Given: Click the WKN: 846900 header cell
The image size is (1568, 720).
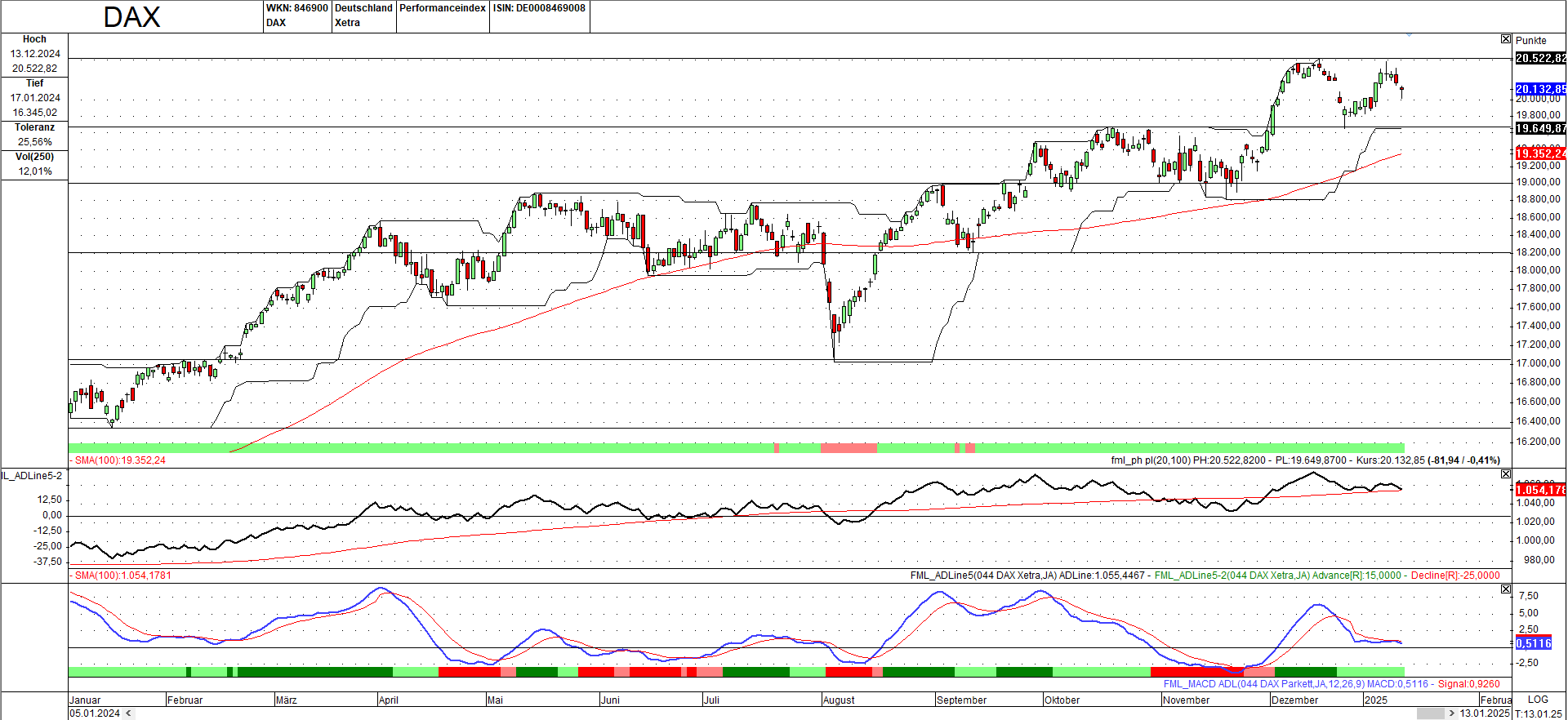Looking at the screenshot, I should (x=296, y=16).
